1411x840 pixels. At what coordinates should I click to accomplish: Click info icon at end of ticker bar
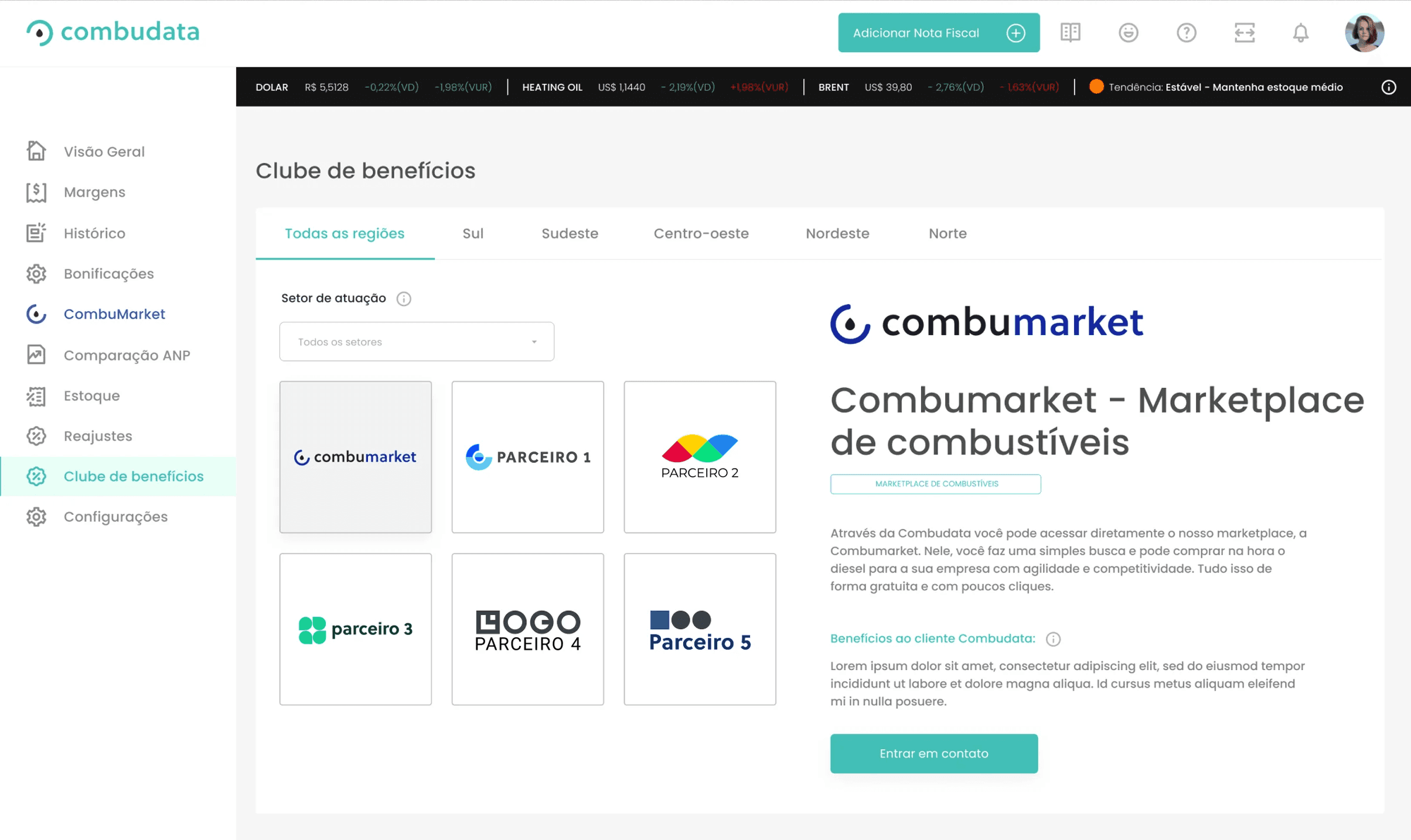click(1388, 87)
